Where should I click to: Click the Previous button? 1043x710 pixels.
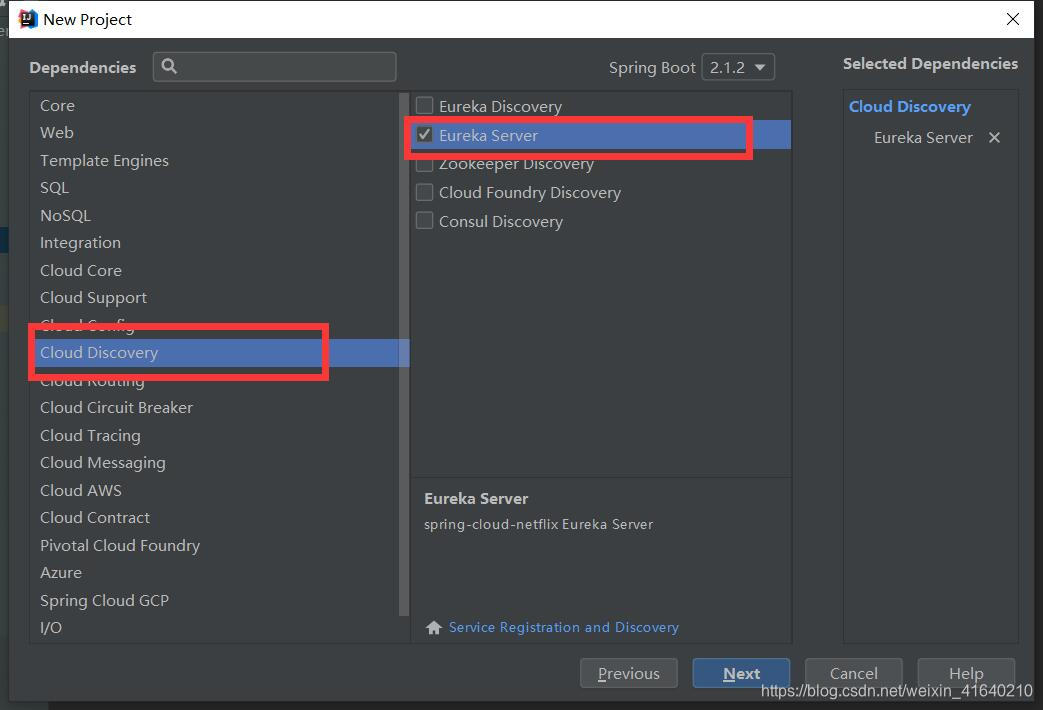coord(629,673)
